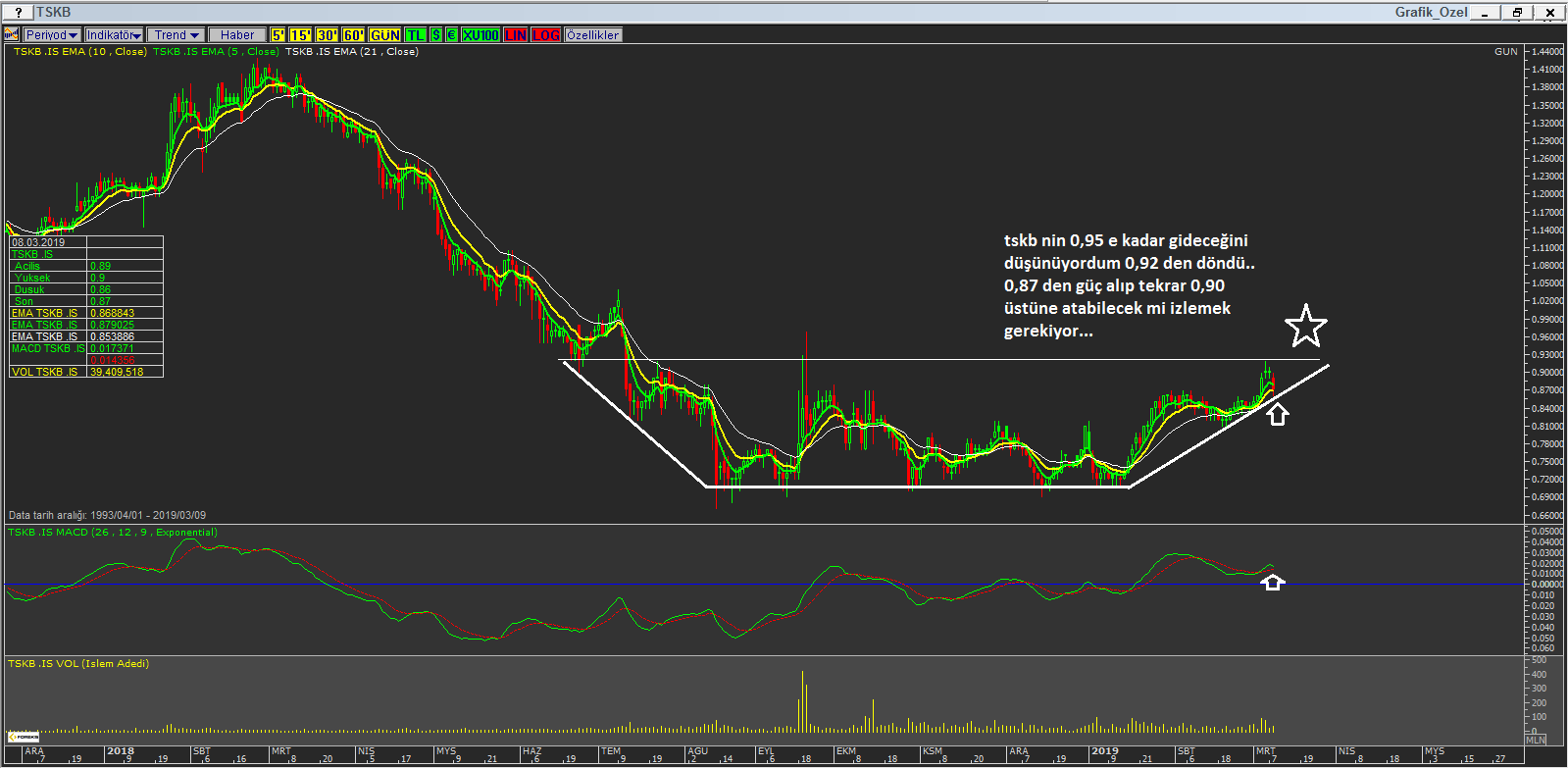Click the Haber button

point(237,34)
